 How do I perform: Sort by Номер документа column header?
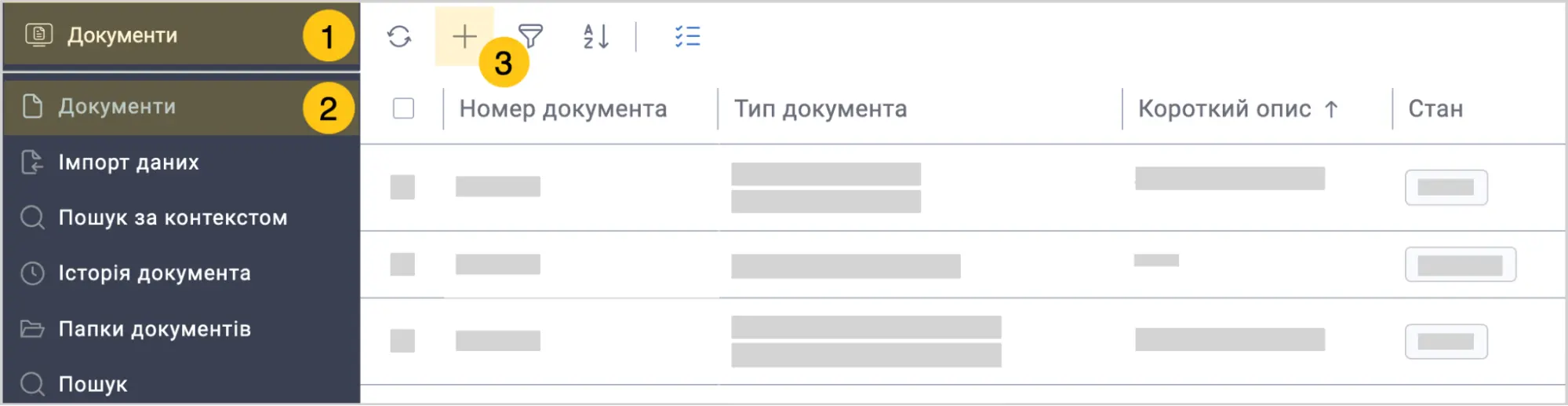coord(563,109)
